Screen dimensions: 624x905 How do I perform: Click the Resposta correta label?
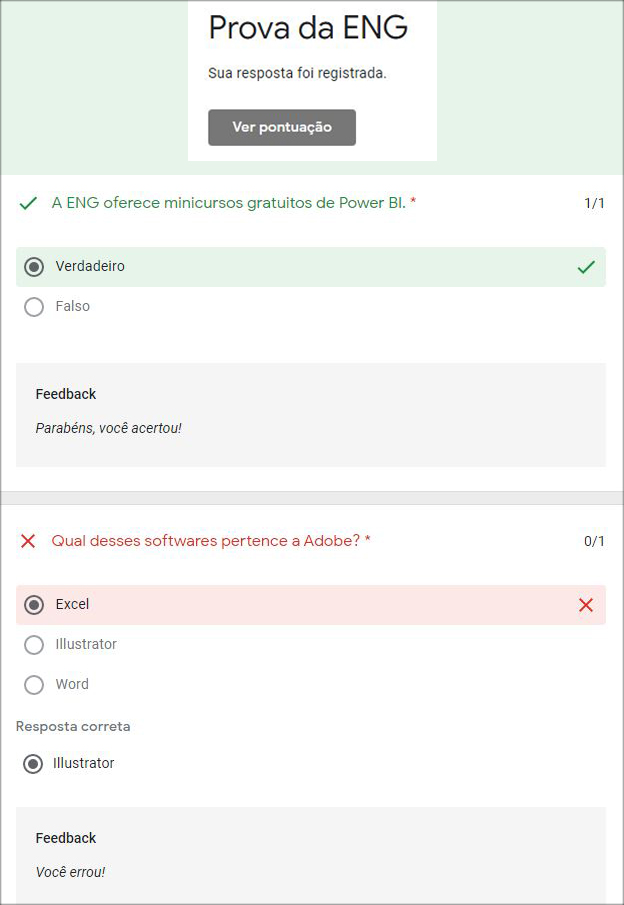point(73,726)
